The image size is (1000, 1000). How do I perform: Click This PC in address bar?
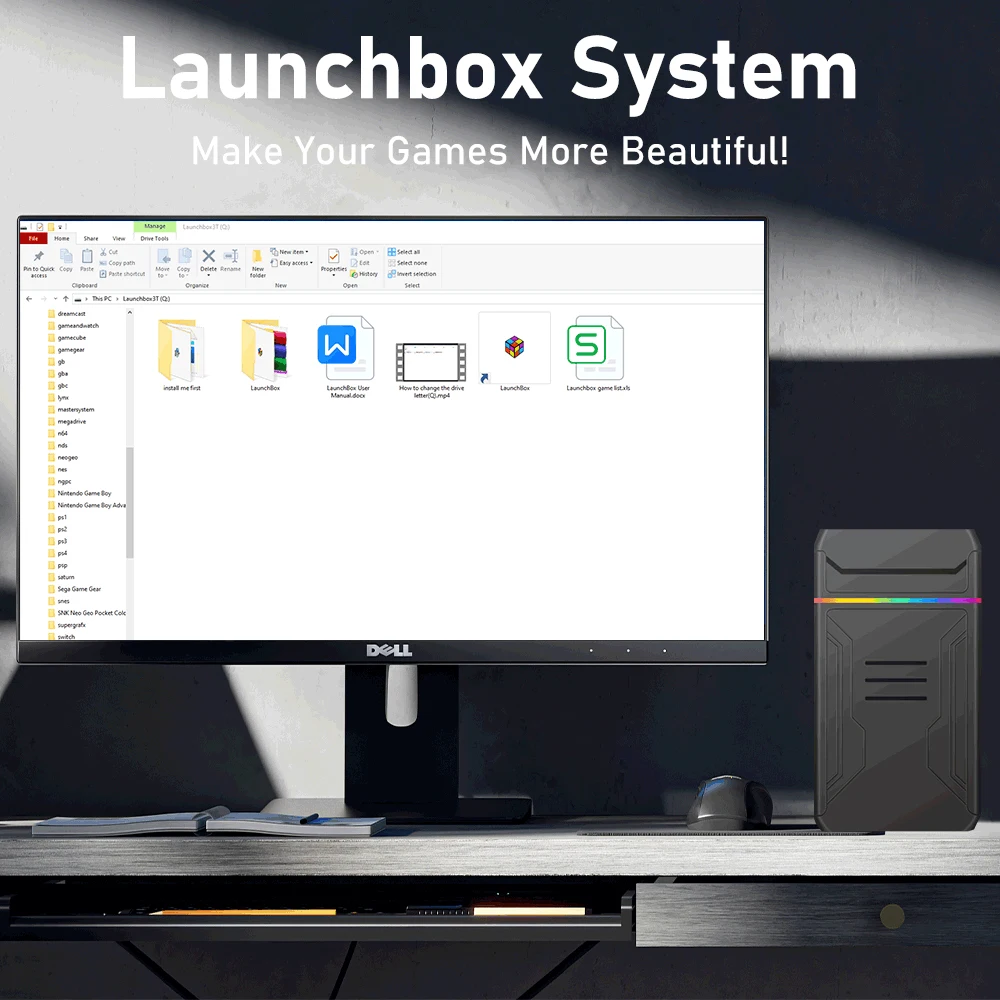point(101,298)
